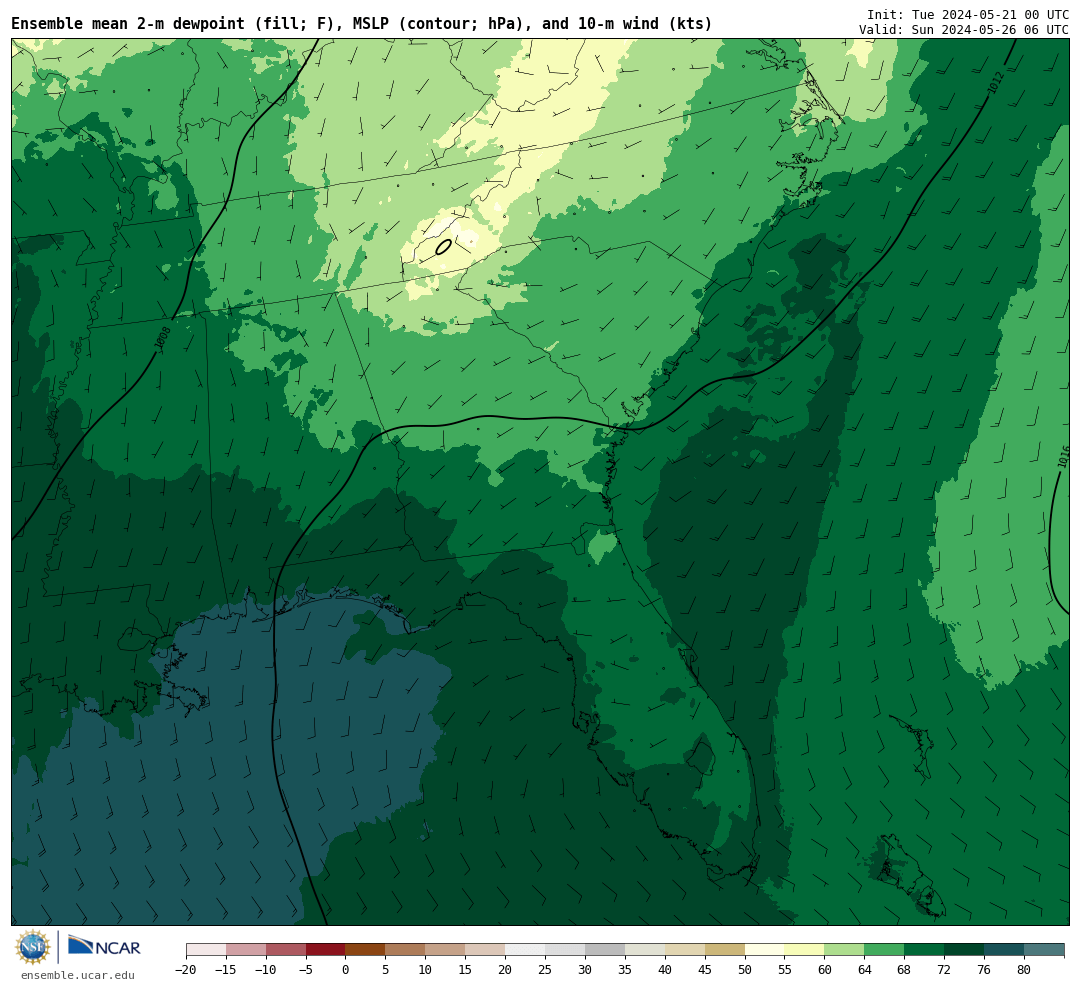Click the light green swatch between 60 and 64
This screenshot has width=1080, height=988.
tap(844, 950)
